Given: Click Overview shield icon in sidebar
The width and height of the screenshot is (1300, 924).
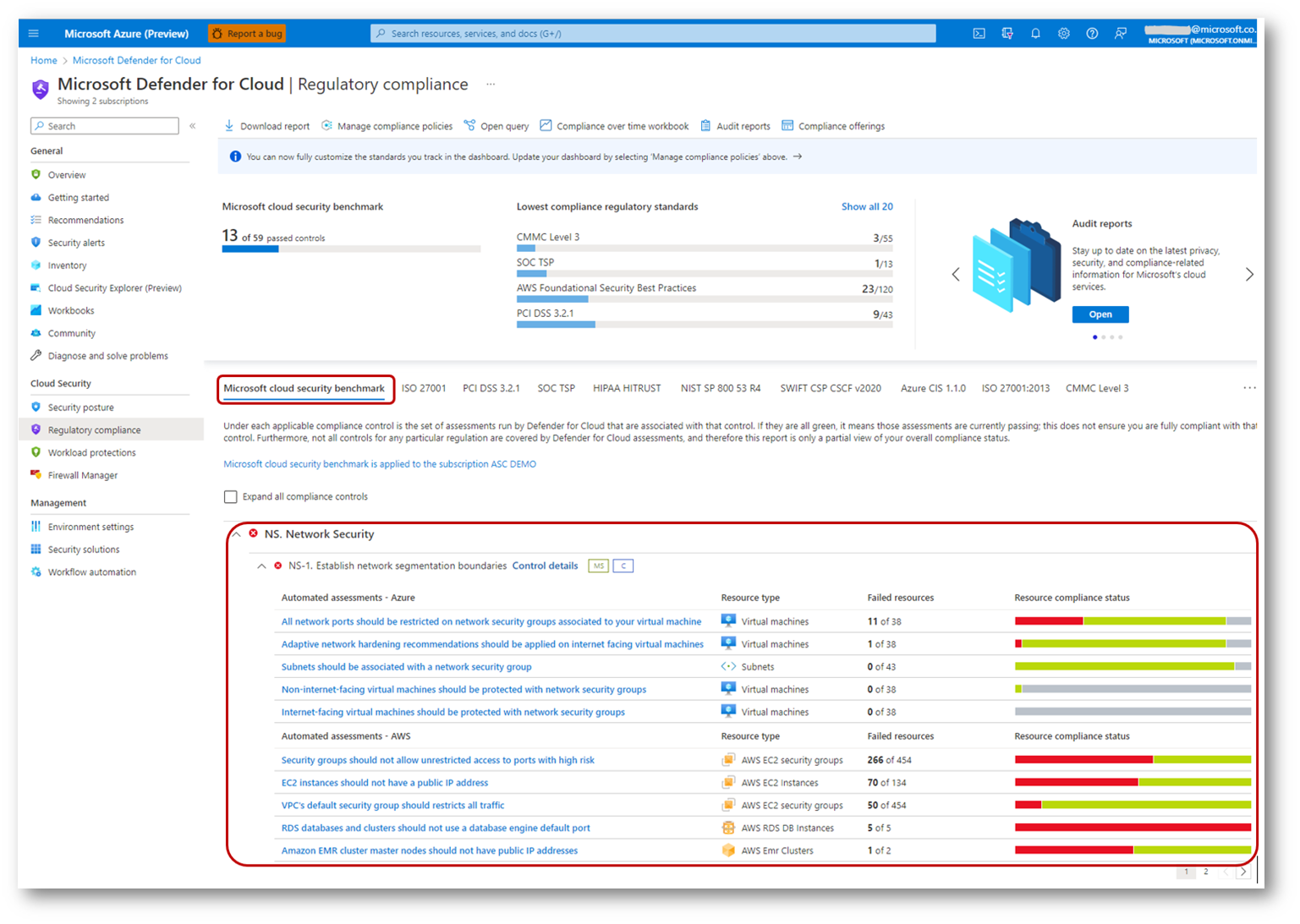Looking at the screenshot, I should pyautogui.click(x=36, y=174).
